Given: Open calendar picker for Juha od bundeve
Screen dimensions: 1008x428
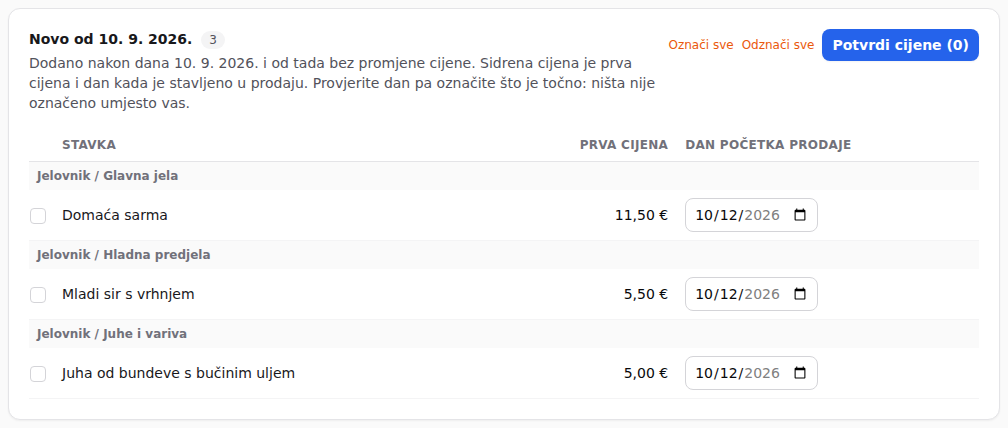Looking at the screenshot, I should (x=800, y=373).
